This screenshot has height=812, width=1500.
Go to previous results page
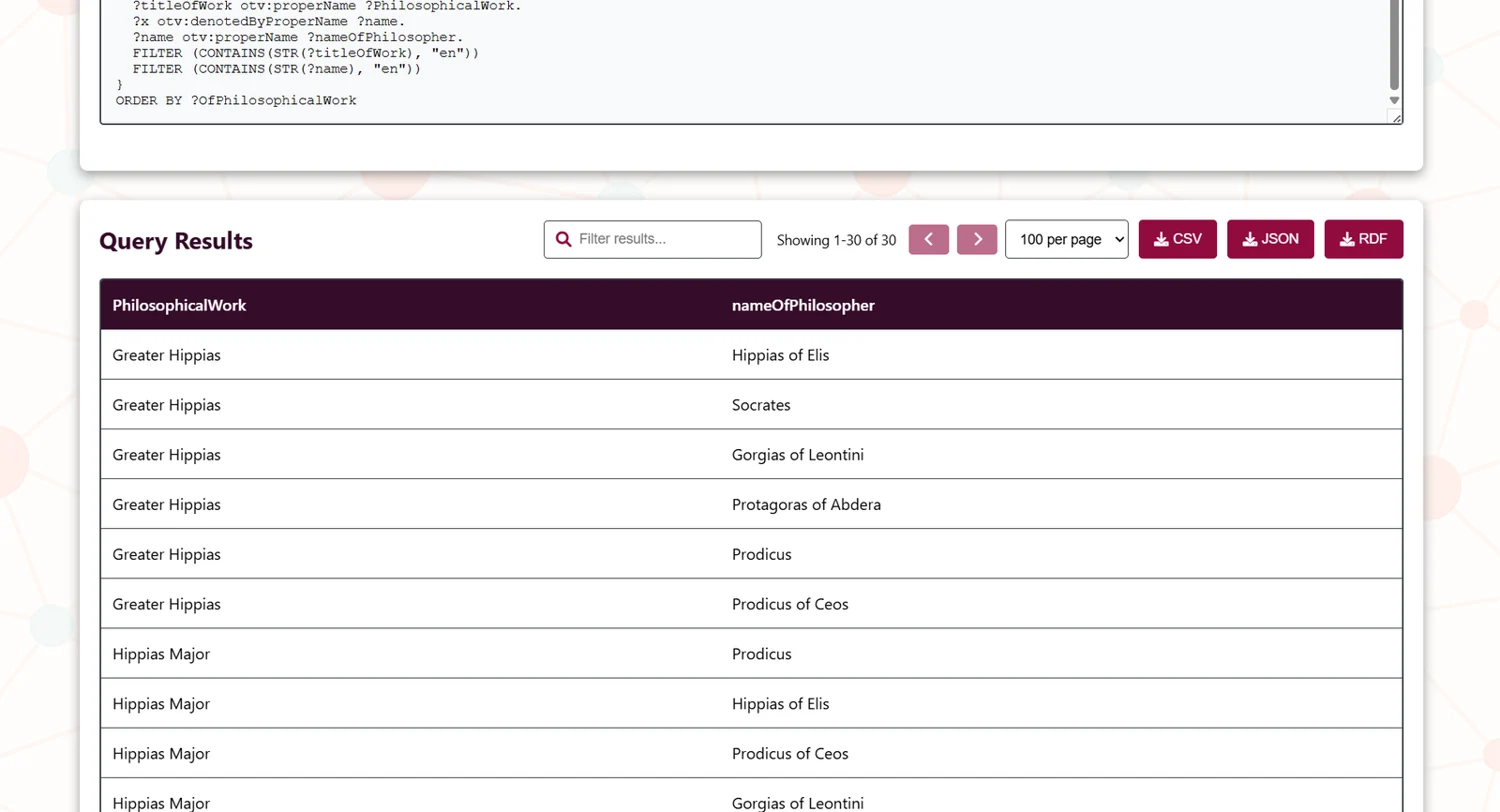928,240
